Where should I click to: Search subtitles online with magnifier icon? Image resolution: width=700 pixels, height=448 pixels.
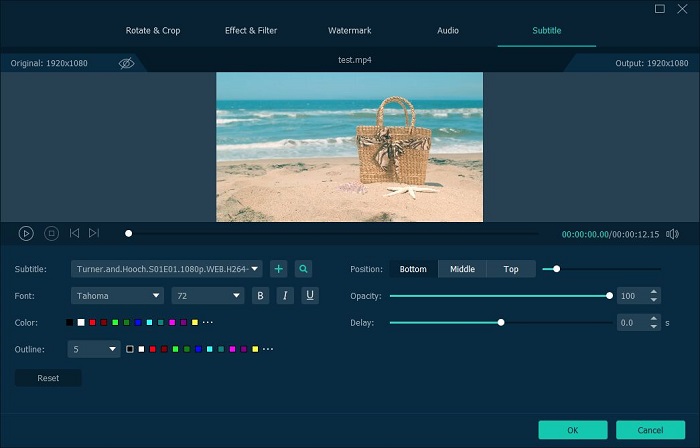(x=304, y=269)
